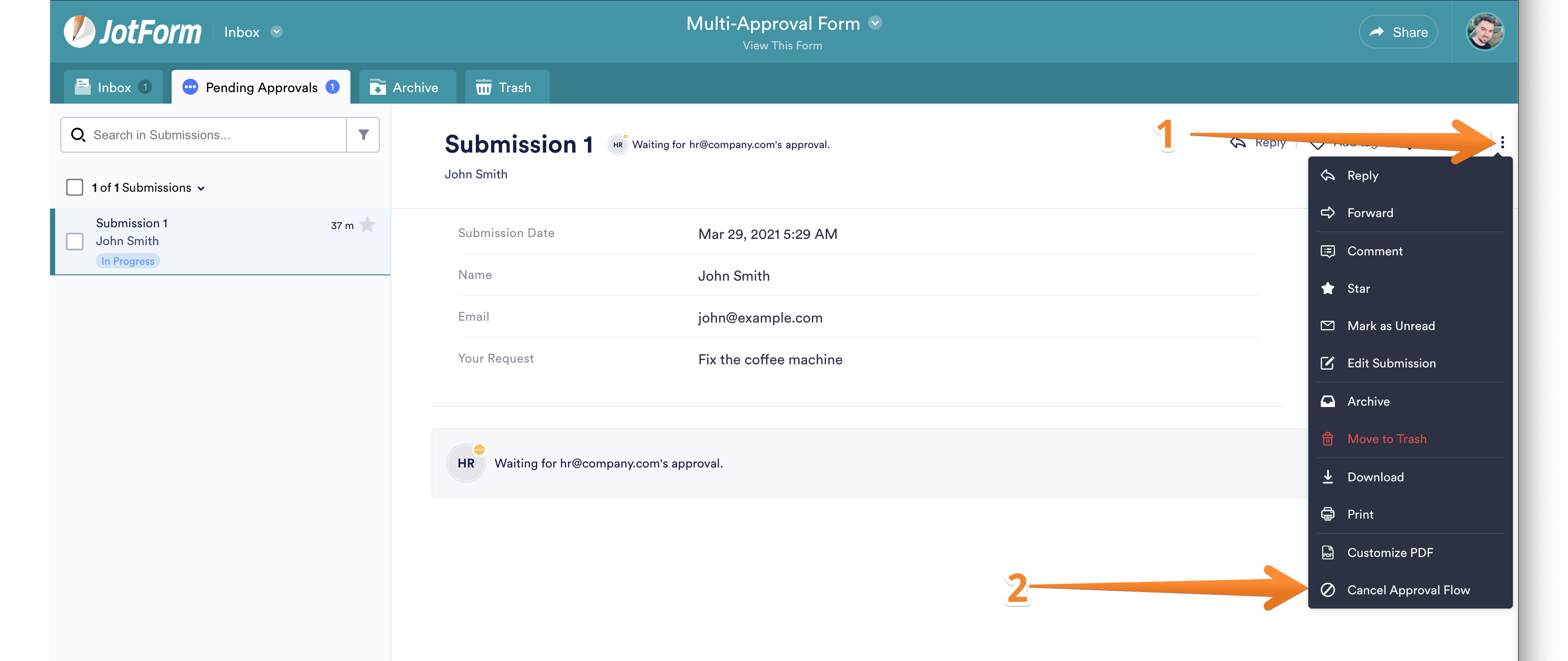Click the john@example.com email value

(760, 318)
